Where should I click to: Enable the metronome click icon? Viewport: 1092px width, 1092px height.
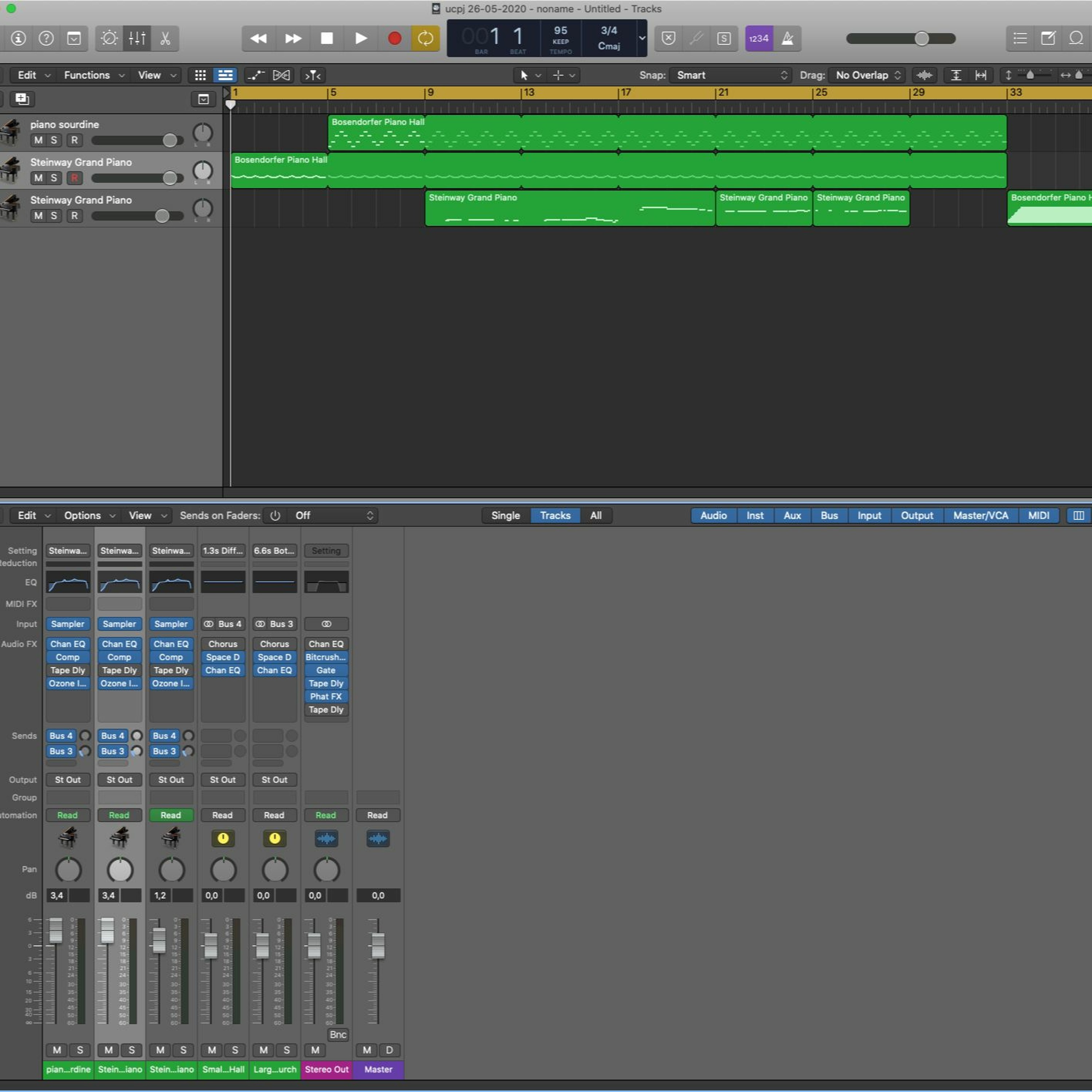tap(787, 39)
